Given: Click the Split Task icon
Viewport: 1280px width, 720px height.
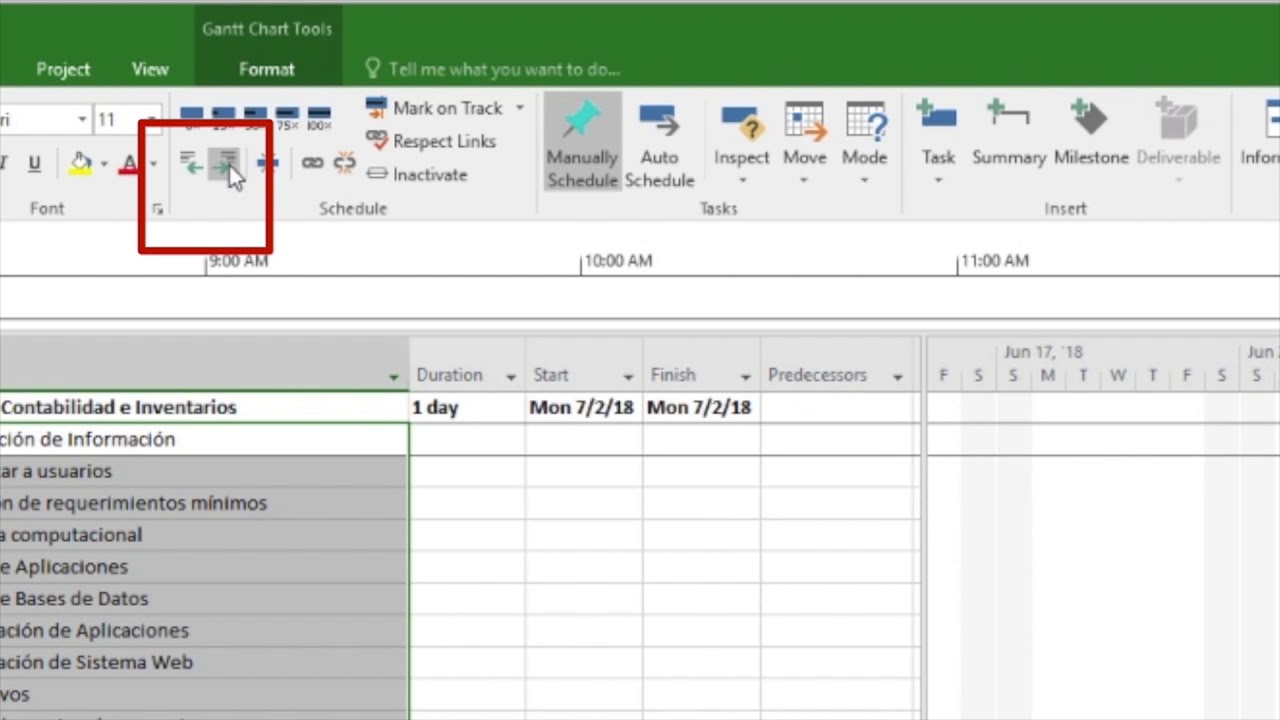Looking at the screenshot, I should coord(267,162).
